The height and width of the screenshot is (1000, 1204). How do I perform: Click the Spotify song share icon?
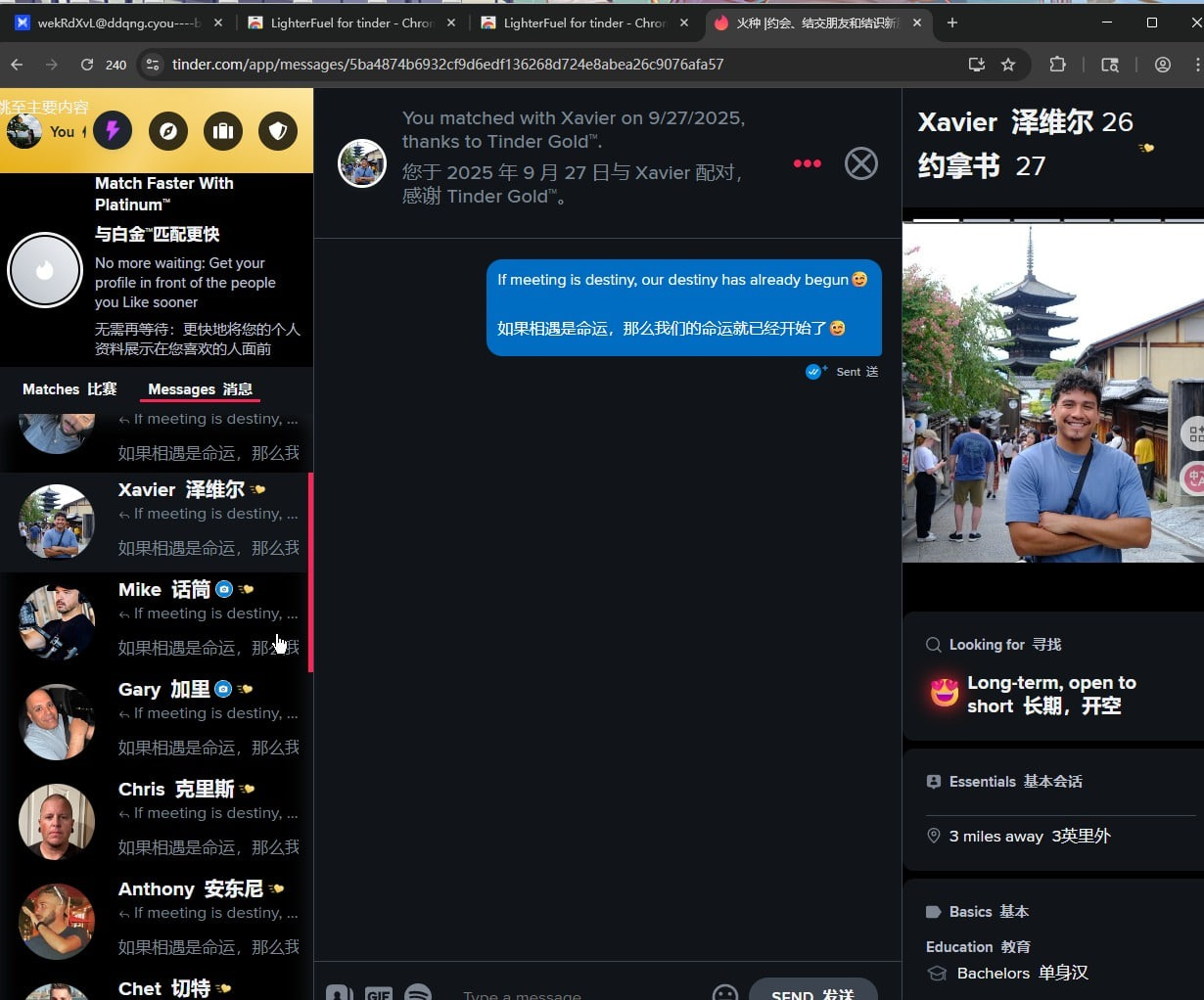coord(418,992)
